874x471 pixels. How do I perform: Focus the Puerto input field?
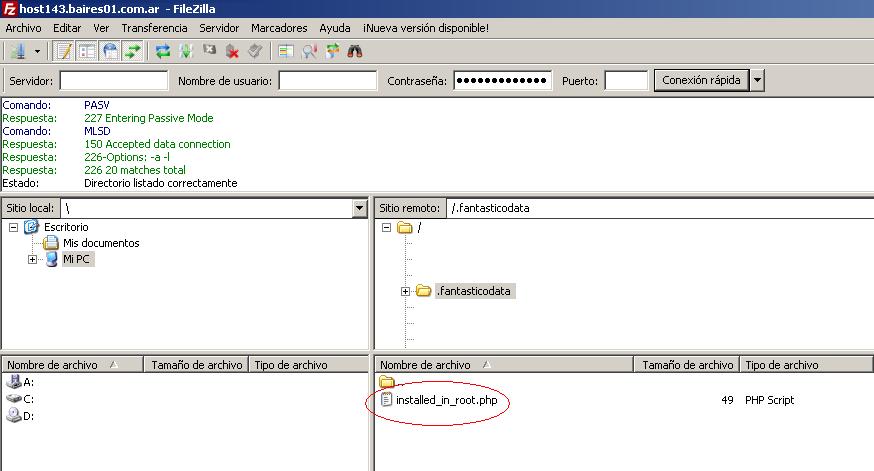(x=626, y=81)
